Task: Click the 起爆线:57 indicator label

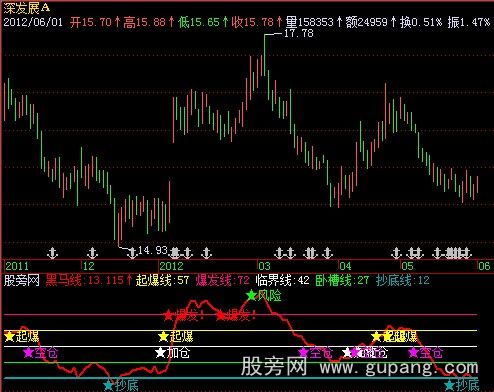Action: click(x=162, y=280)
